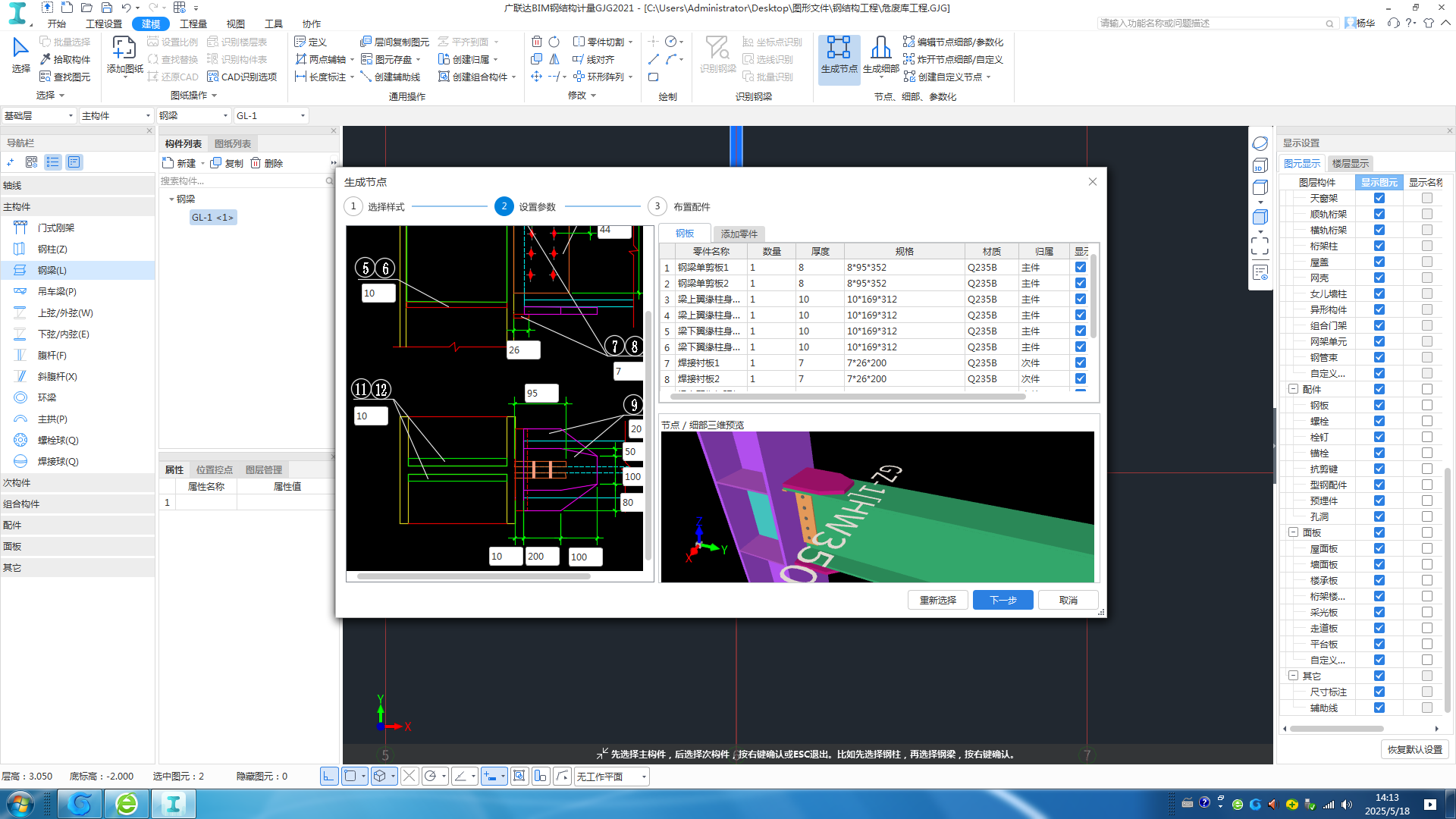Viewport: 1456px width, 819px height.
Task: Collapse the 配件 group in display settings
Action: point(1294,389)
